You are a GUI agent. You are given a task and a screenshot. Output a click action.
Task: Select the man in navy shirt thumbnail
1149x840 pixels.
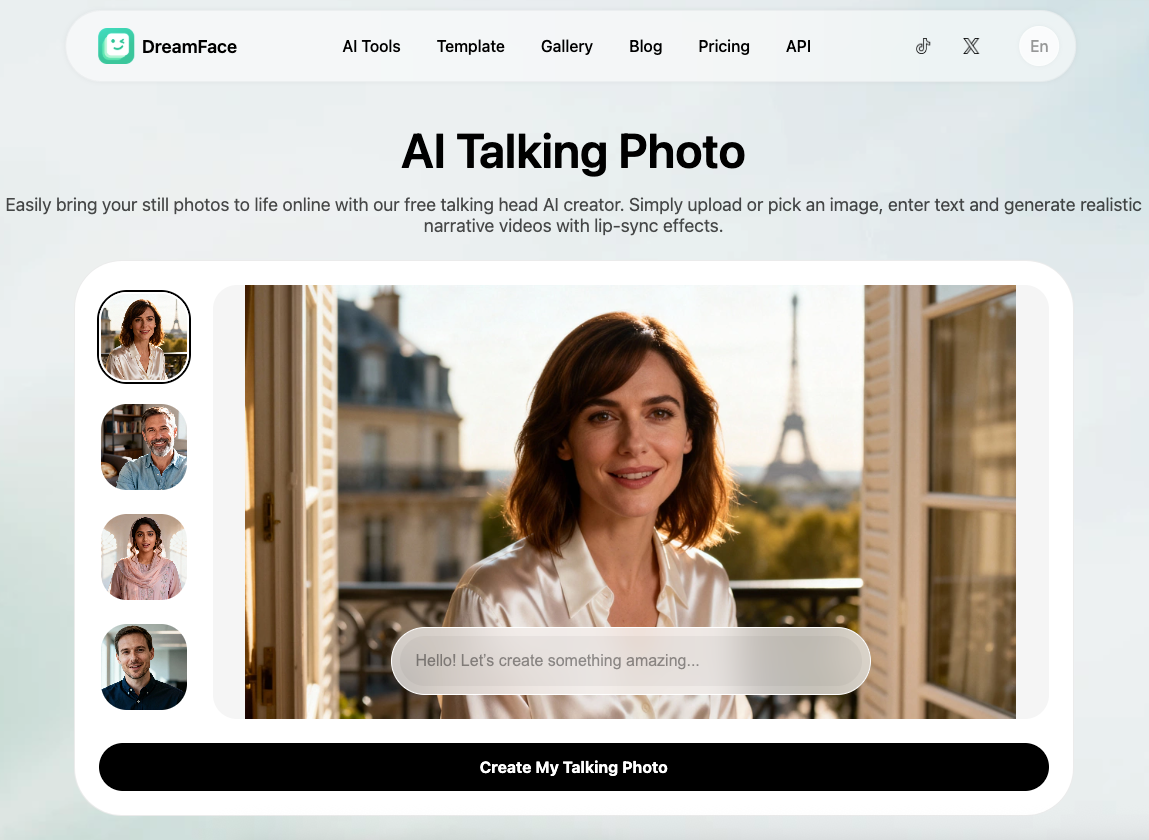pyautogui.click(x=144, y=666)
